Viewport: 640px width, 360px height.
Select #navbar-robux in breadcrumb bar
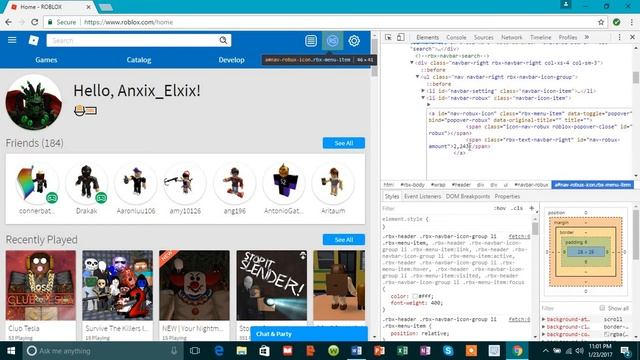531,185
